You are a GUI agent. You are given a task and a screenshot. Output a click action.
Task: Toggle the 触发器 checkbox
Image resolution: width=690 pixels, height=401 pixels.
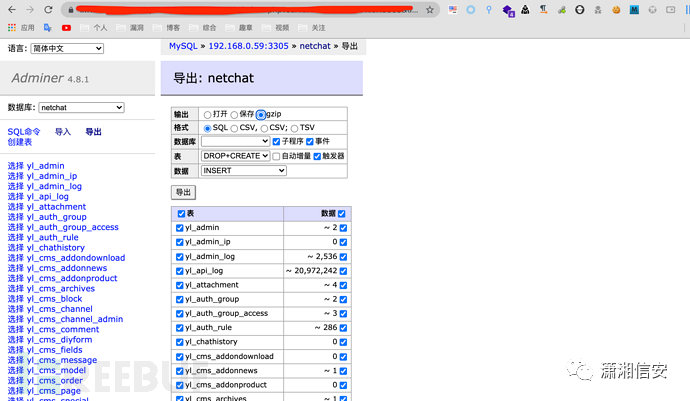coord(317,156)
